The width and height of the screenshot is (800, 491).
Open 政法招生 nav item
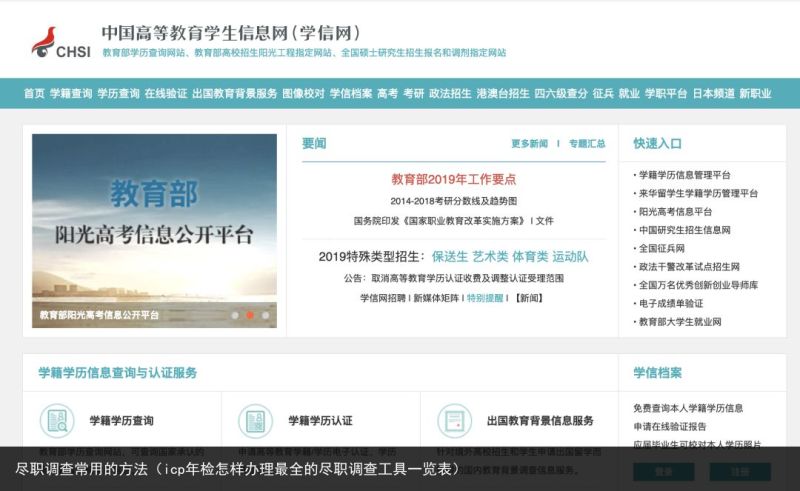pyautogui.click(x=451, y=93)
